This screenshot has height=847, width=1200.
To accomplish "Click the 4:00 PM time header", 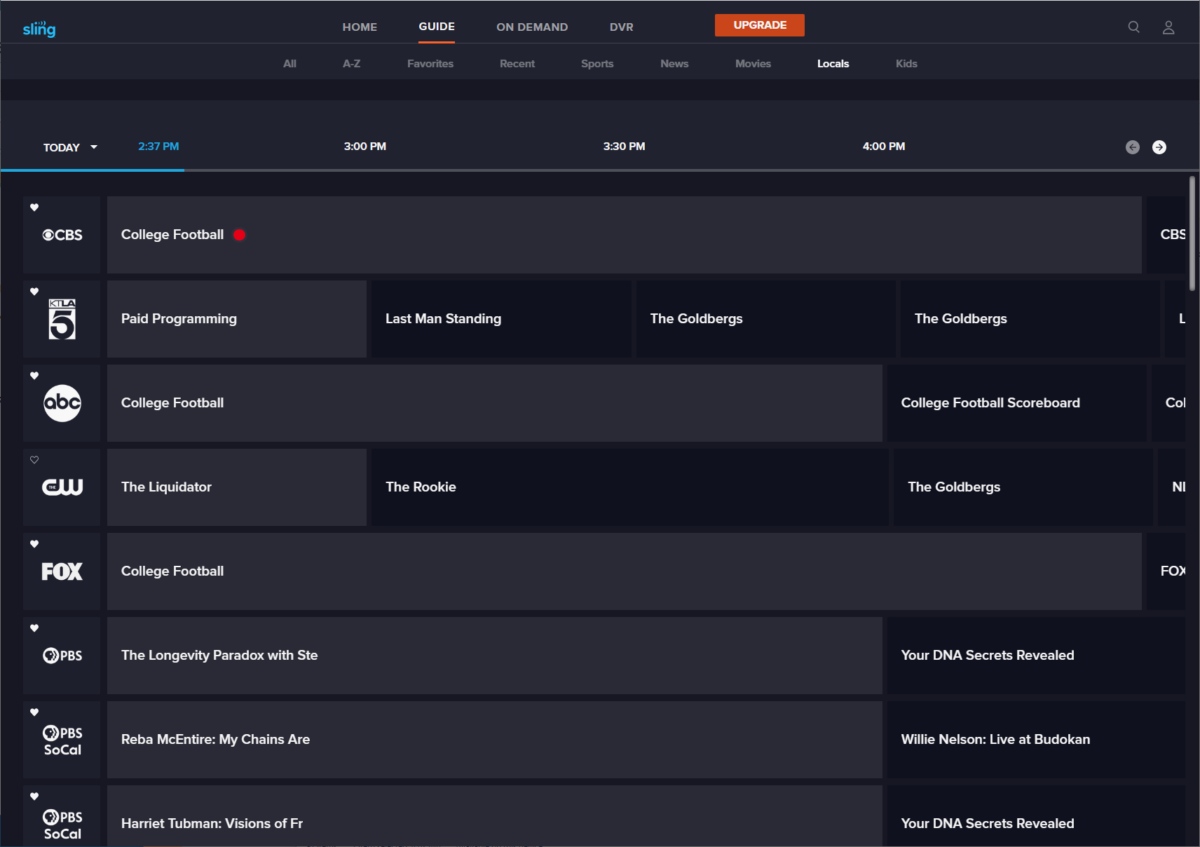I will (x=884, y=146).
